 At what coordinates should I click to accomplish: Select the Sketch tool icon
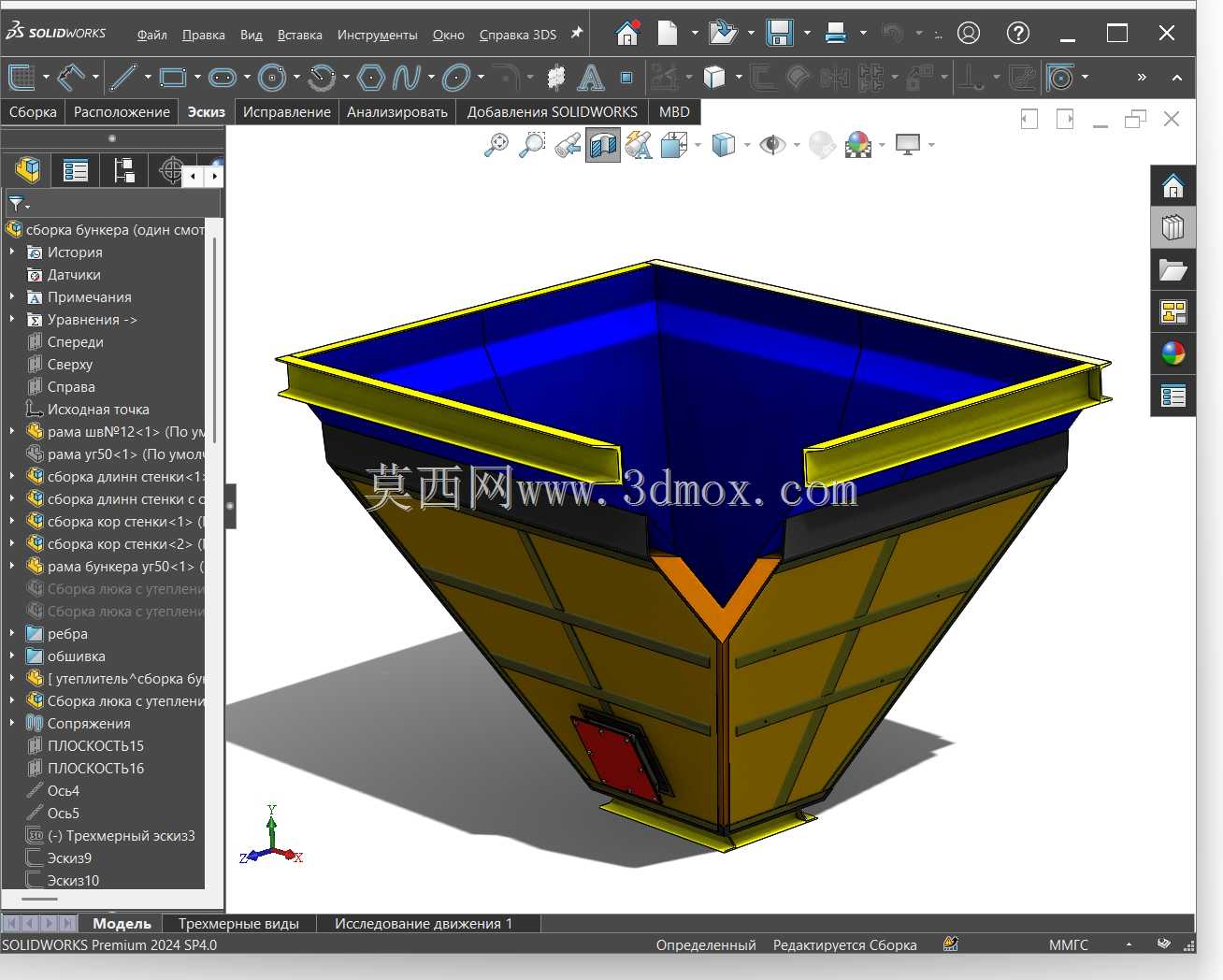(22, 77)
